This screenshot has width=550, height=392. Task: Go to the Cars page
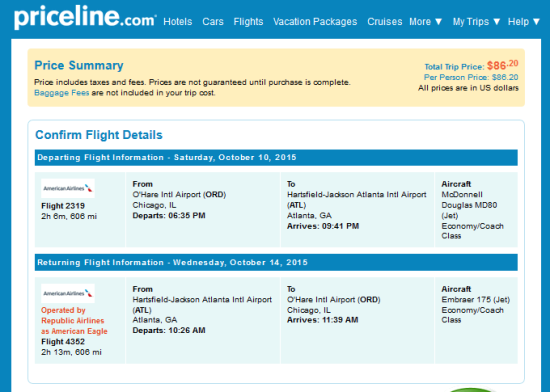[213, 22]
